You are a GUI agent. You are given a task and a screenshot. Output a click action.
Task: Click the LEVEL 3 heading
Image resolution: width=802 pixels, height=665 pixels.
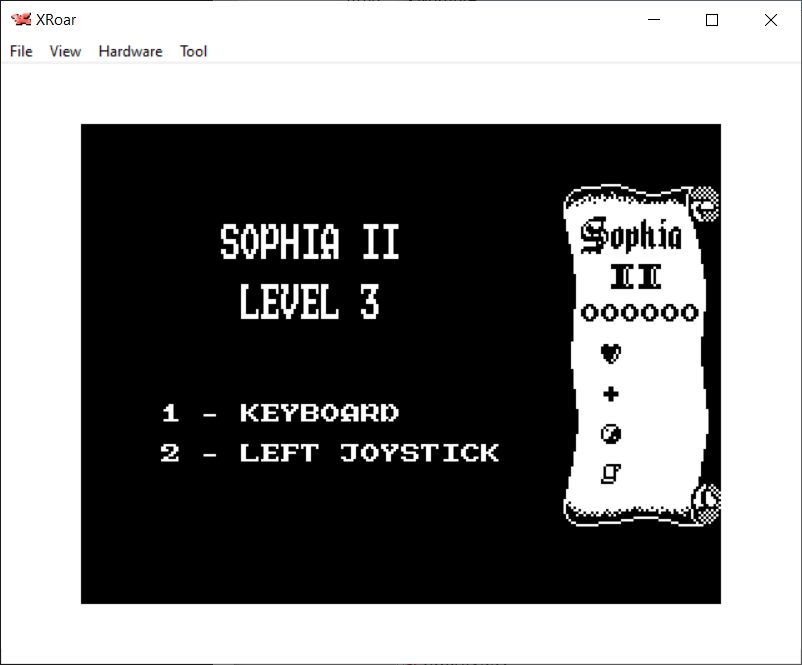click(309, 302)
